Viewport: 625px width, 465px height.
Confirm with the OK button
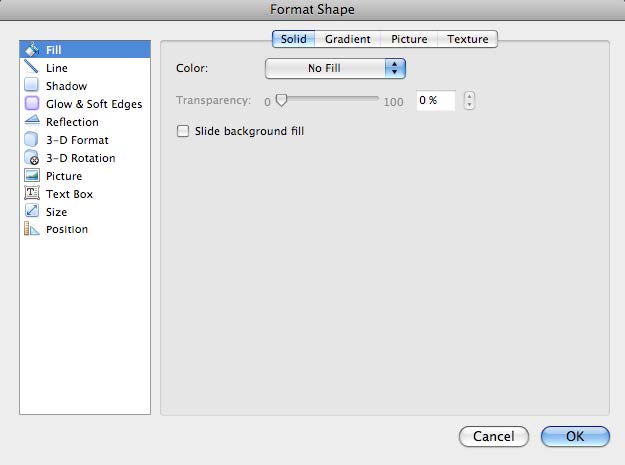click(575, 436)
